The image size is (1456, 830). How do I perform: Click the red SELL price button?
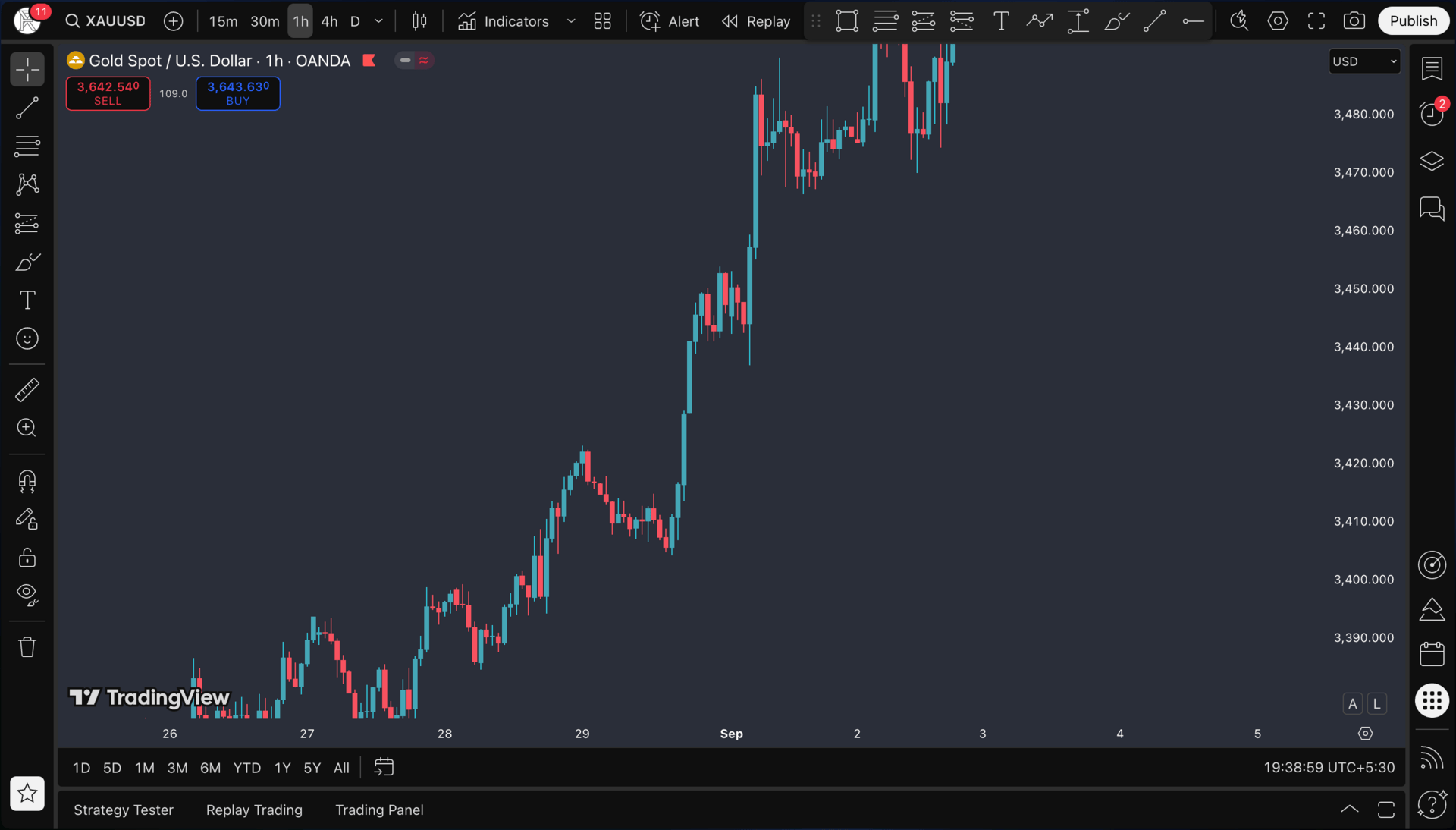[108, 93]
